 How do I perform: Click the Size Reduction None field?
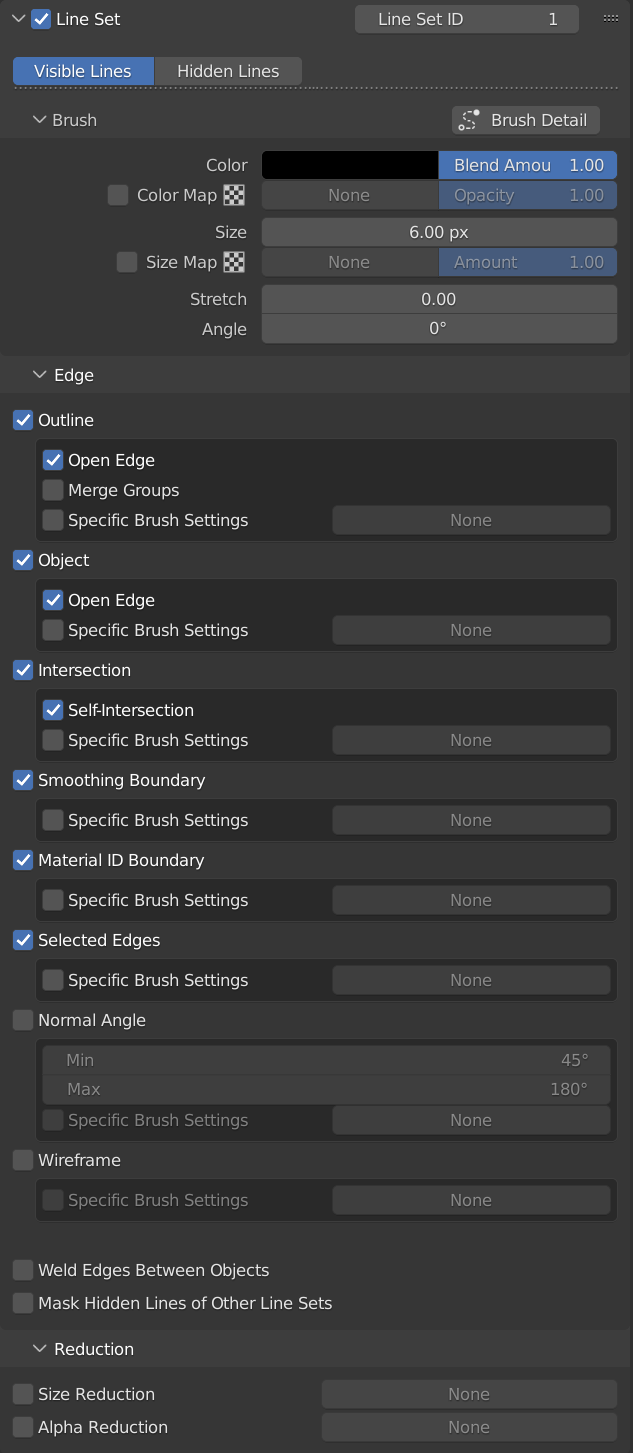[469, 1394]
